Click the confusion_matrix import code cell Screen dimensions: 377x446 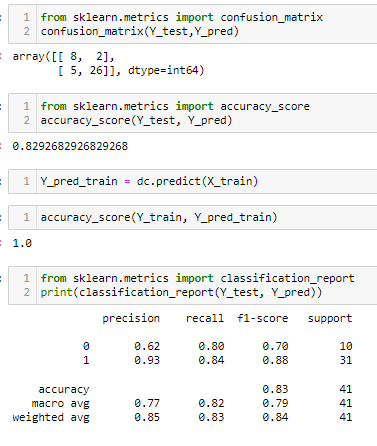[193, 24]
